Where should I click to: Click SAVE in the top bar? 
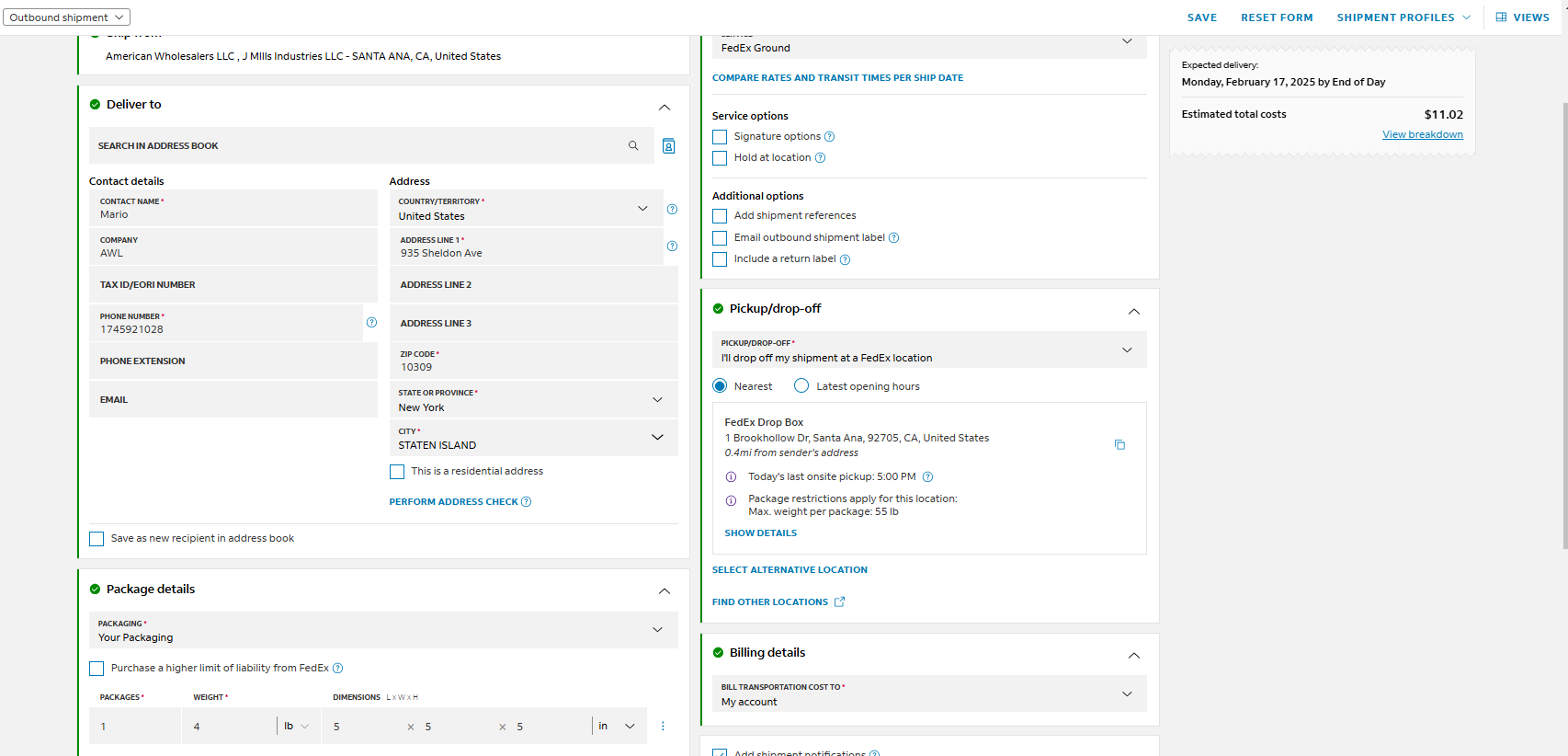tap(1202, 17)
